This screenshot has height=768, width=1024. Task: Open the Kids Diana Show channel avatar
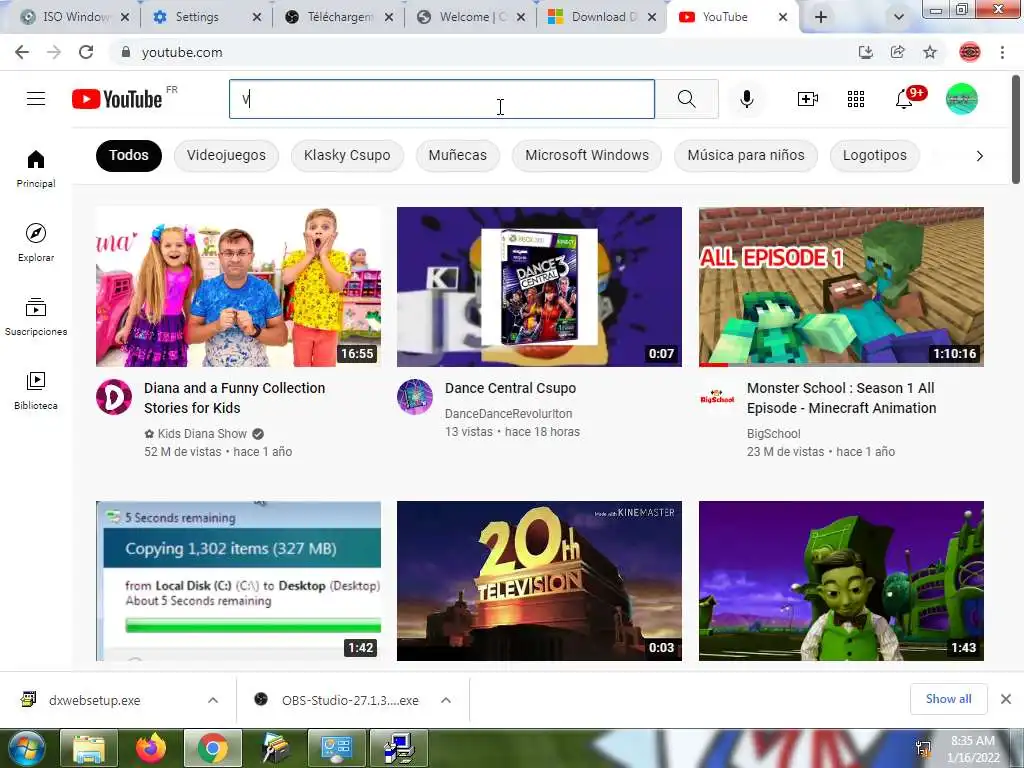coord(114,397)
